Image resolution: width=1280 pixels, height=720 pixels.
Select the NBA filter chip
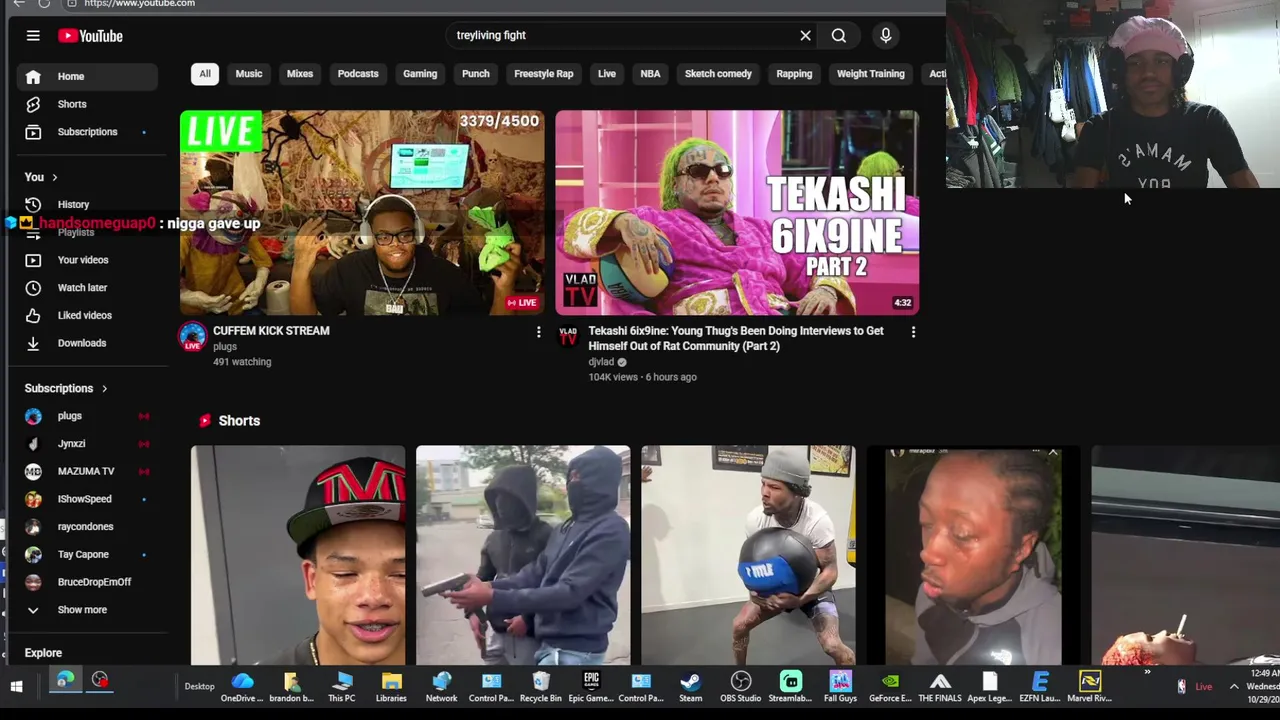pyautogui.click(x=650, y=74)
